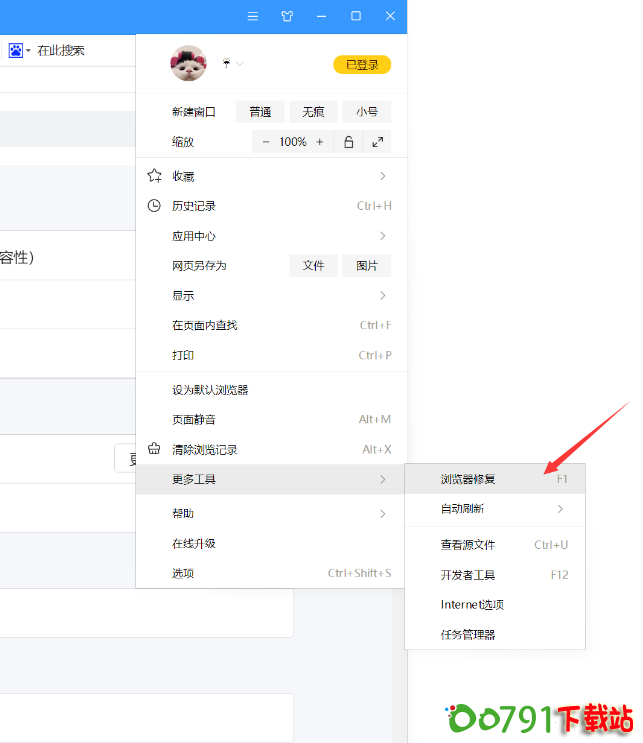
Task: Open 自动刷新 auto refresh submenu item
Action: [495, 509]
